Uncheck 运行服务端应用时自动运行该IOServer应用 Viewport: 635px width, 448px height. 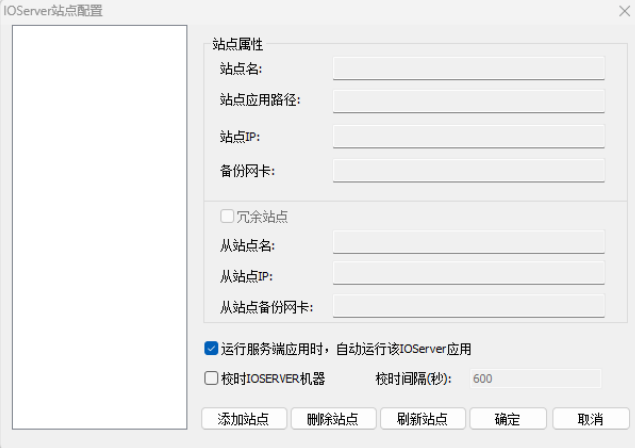coord(211,348)
